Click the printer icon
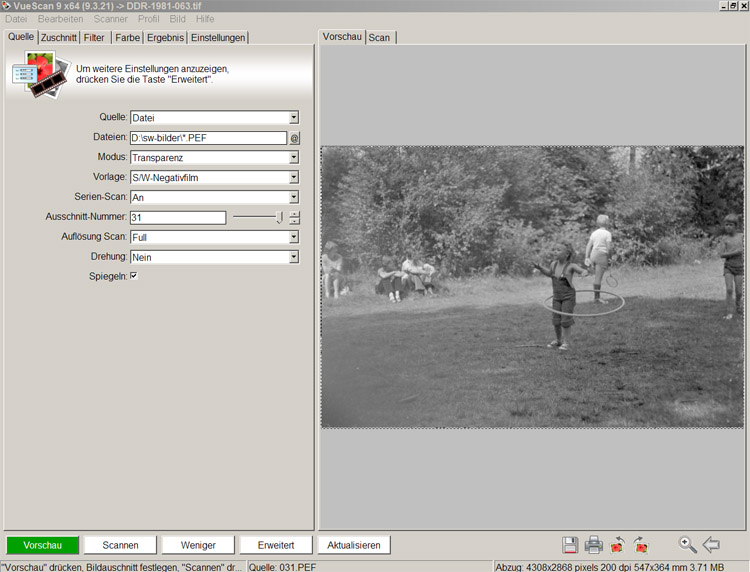Screen dimensions: 750x572 point(593,545)
